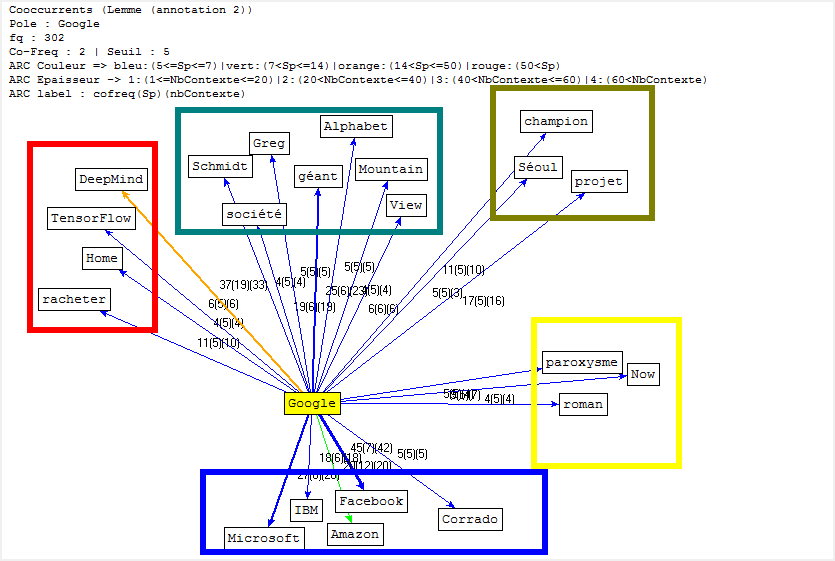Select the Greg node
The height and width of the screenshot is (561, 835).
(x=269, y=143)
